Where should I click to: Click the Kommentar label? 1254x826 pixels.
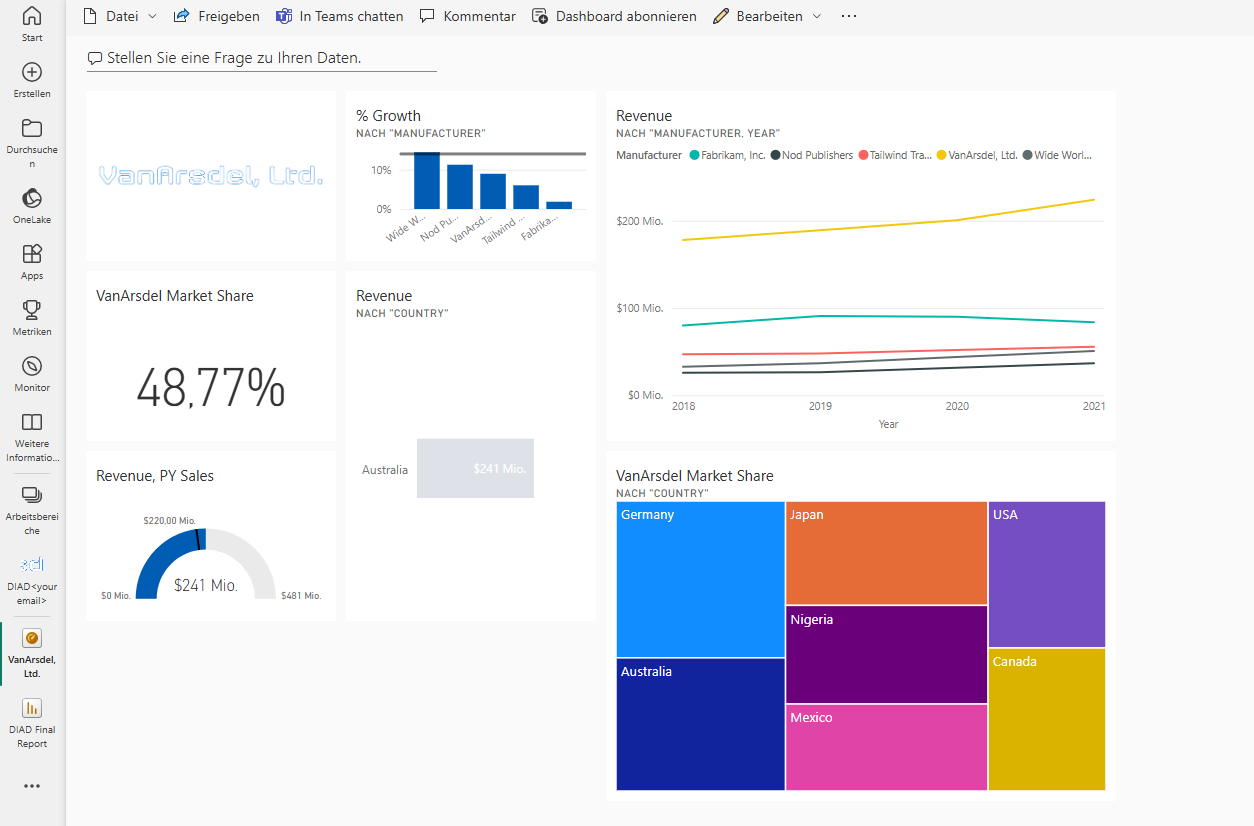click(480, 16)
